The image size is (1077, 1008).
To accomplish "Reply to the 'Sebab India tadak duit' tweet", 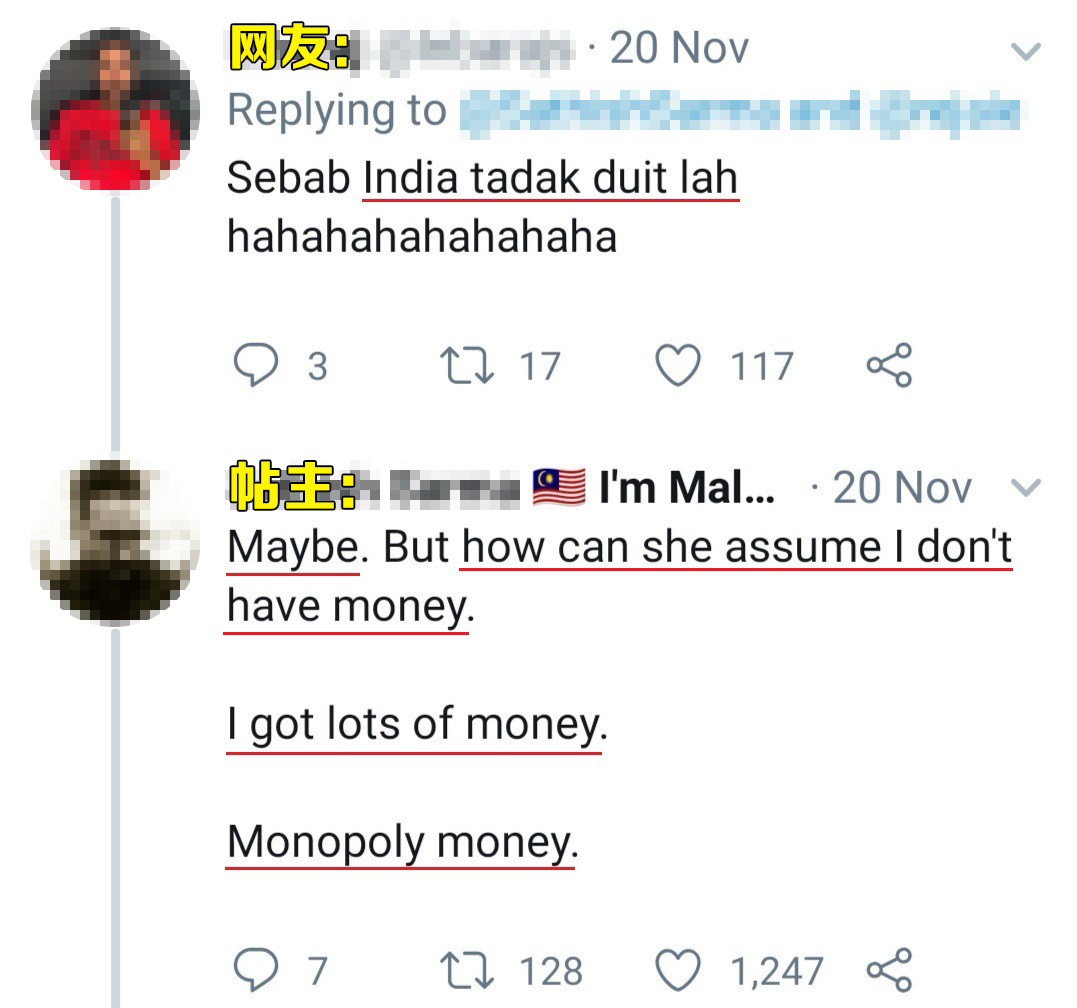I will tap(256, 365).
